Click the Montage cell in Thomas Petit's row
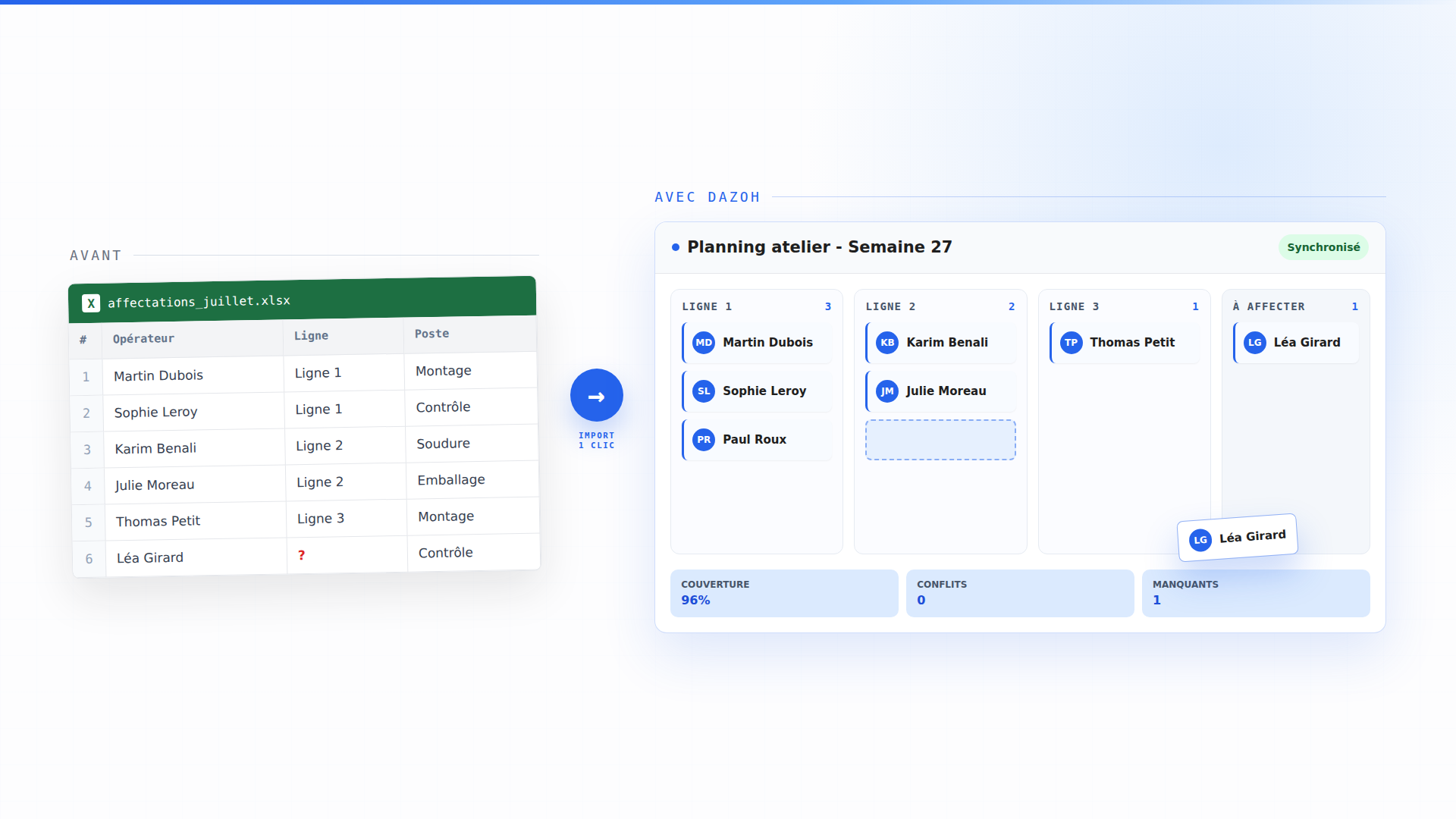The height and width of the screenshot is (819, 1456). click(x=473, y=516)
